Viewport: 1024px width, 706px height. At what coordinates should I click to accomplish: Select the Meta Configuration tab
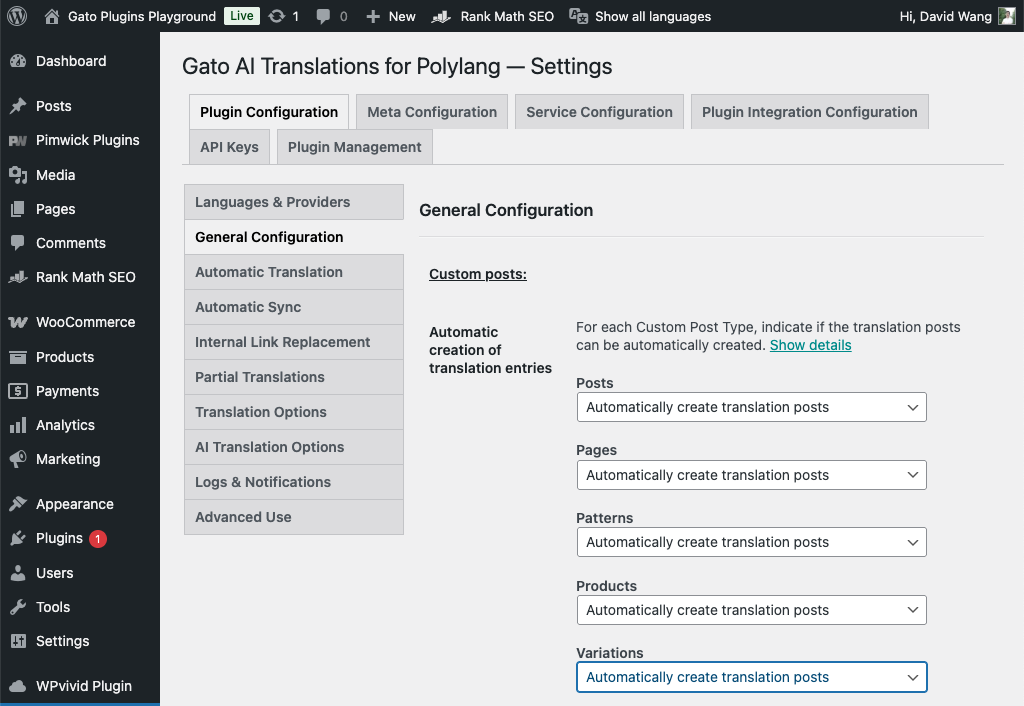(x=431, y=111)
